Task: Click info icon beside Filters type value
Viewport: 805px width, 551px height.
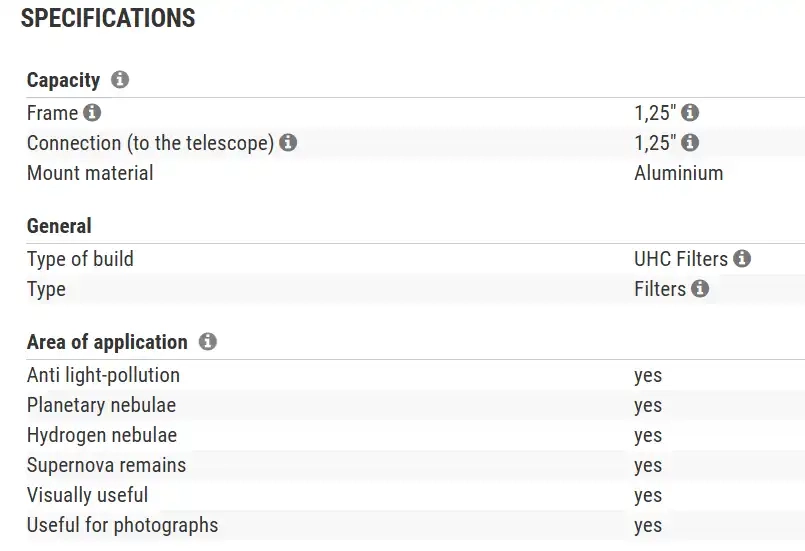Action: [x=700, y=289]
